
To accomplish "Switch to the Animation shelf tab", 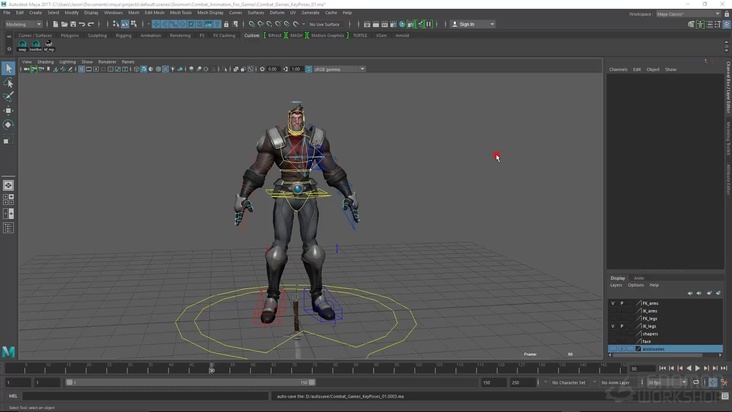I will pos(150,35).
